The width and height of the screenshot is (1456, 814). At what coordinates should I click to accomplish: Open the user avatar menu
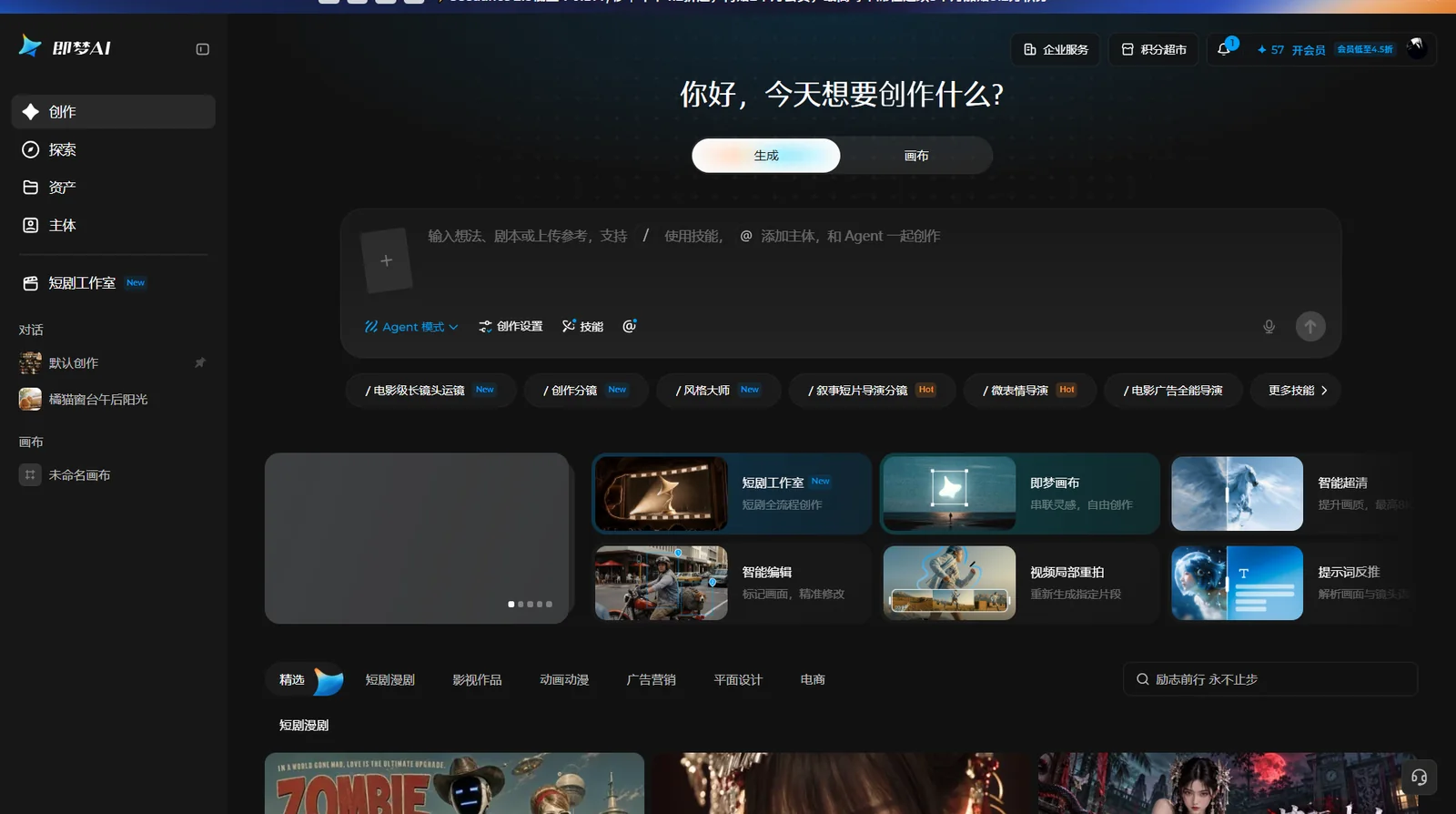(x=1416, y=49)
